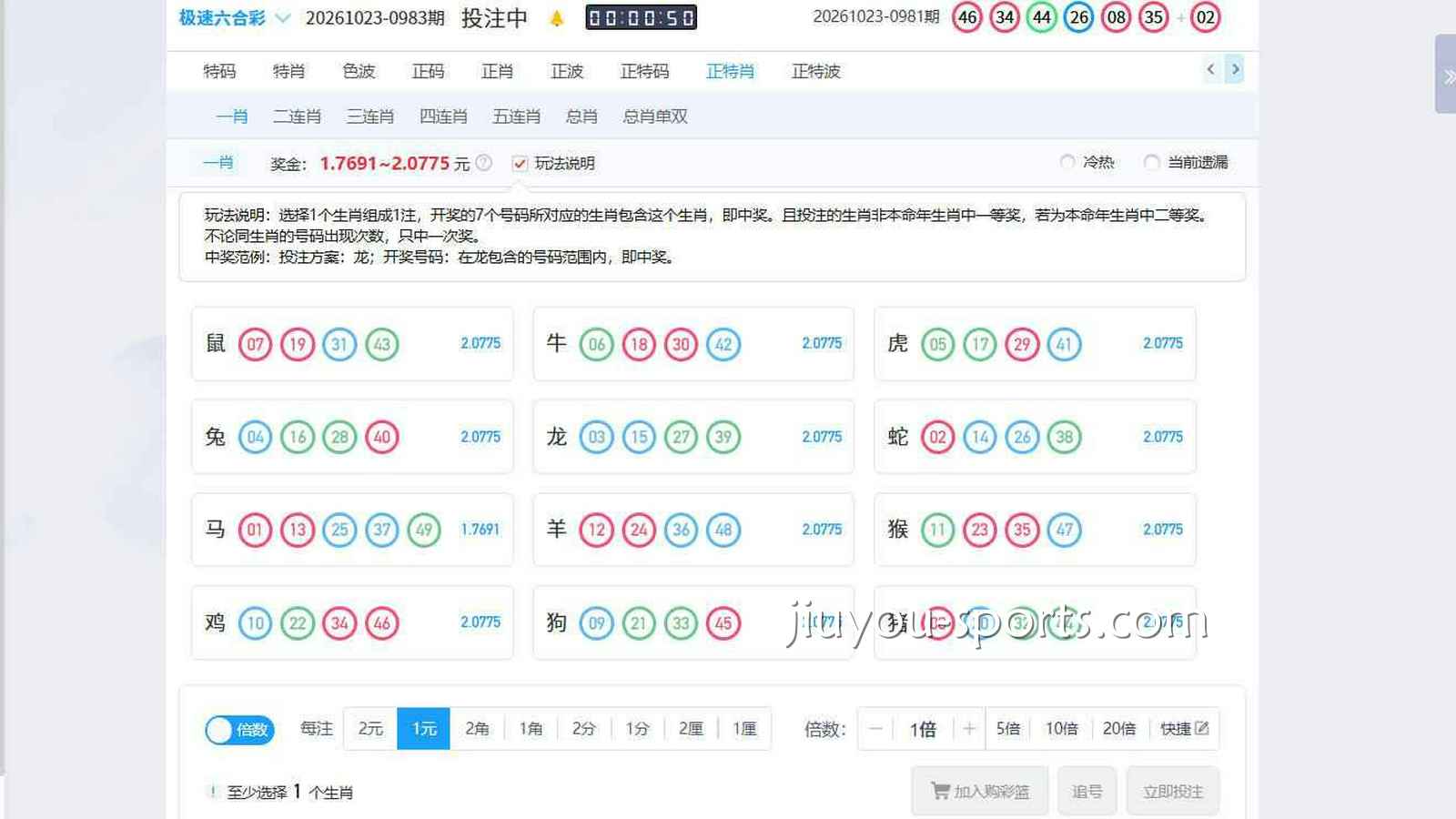Select ball 30 in the 牛 row

pyautogui.click(x=682, y=344)
